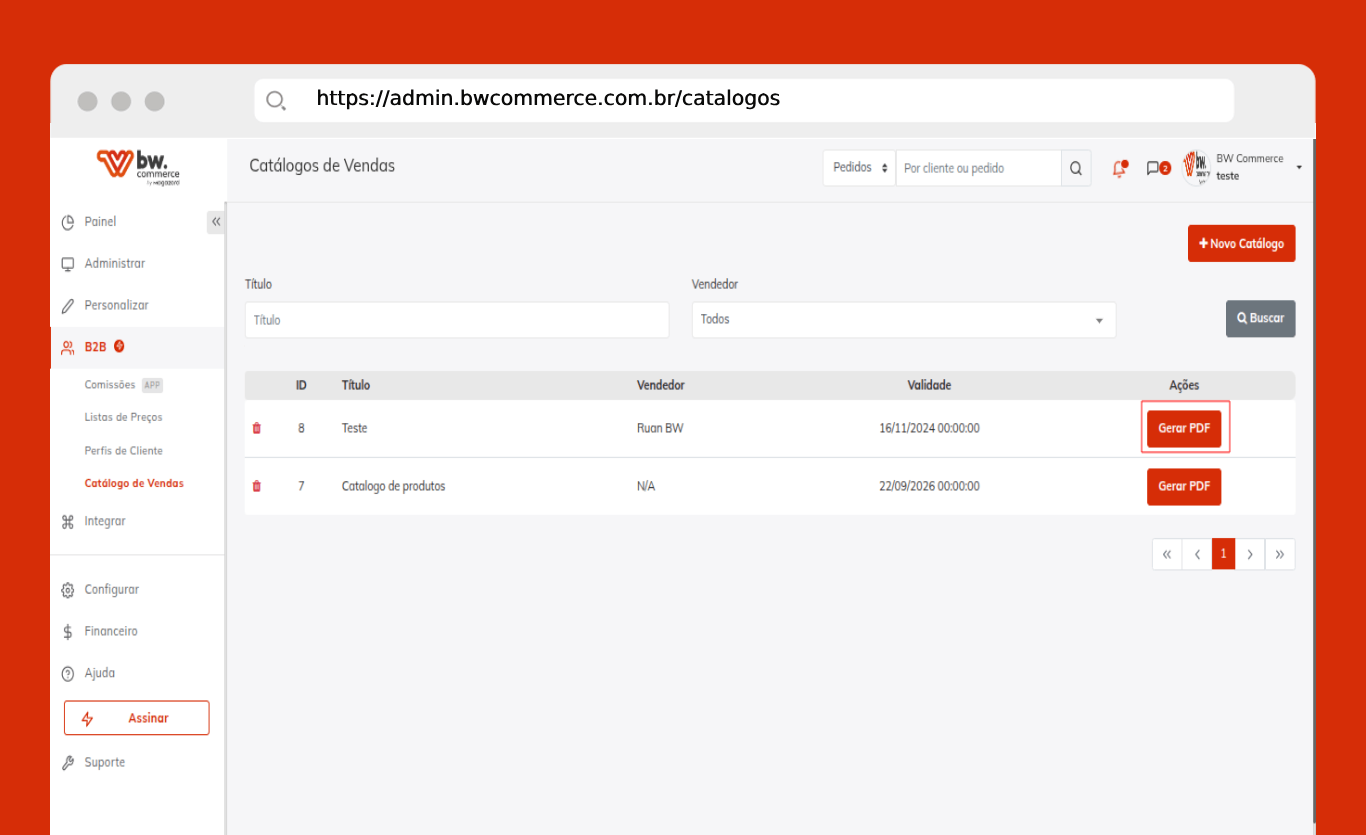Open the Pedidos search type dropdown
Viewport: 1366px width, 835px height.
(x=859, y=168)
